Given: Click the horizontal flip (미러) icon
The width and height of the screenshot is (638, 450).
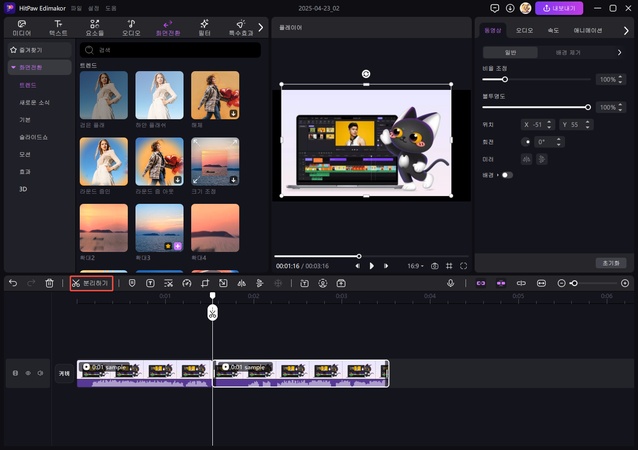Looking at the screenshot, I should 528,158.
